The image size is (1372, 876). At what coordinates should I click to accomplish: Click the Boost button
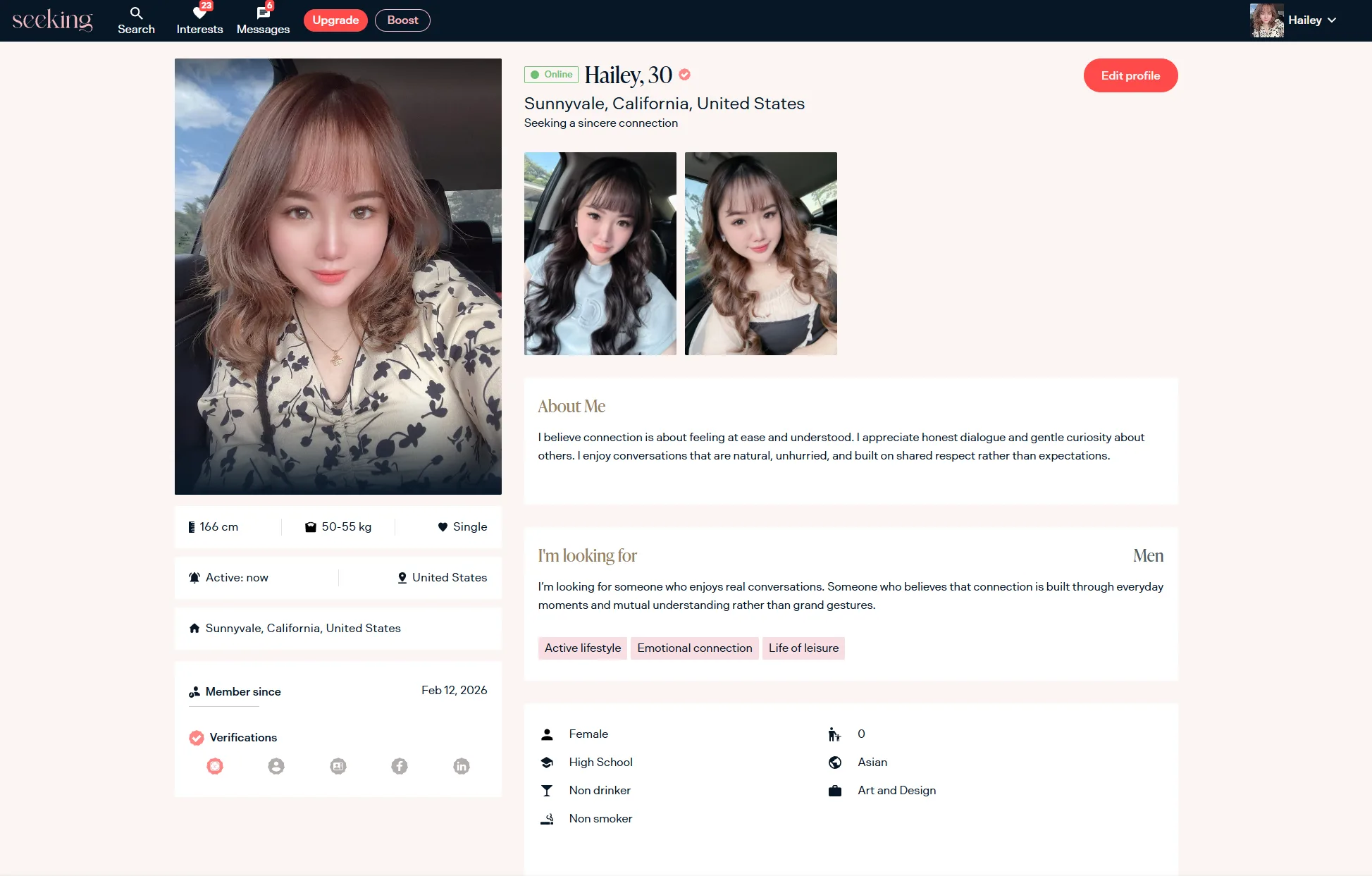(402, 20)
